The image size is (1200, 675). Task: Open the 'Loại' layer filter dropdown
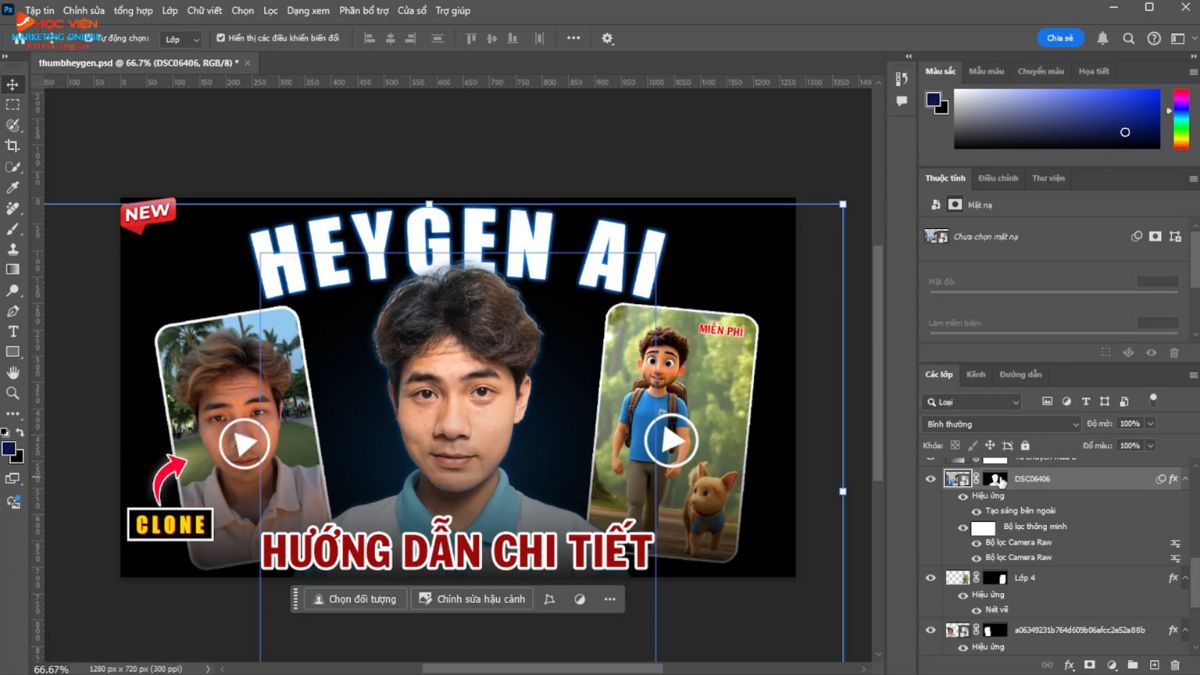[x=972, y=402]
